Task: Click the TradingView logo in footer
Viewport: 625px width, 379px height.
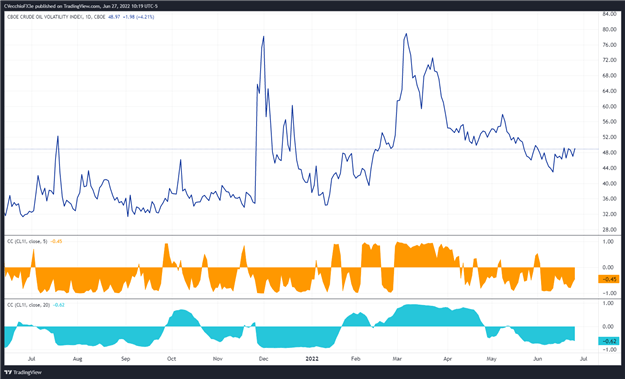Action: [x=24, y=373]
